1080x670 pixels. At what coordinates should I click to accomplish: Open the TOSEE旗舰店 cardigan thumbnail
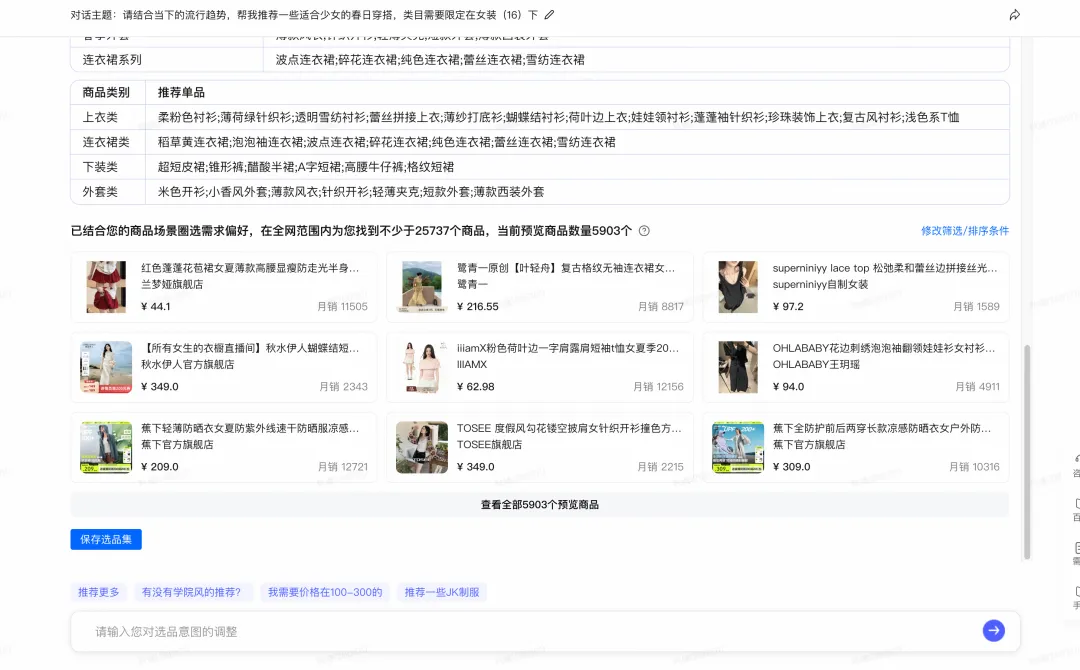421,447
